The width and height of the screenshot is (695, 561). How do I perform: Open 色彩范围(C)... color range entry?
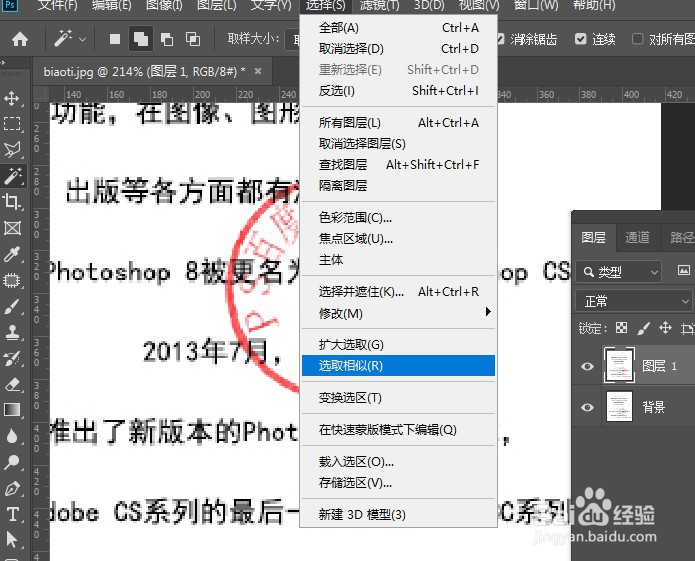[398, 218]
